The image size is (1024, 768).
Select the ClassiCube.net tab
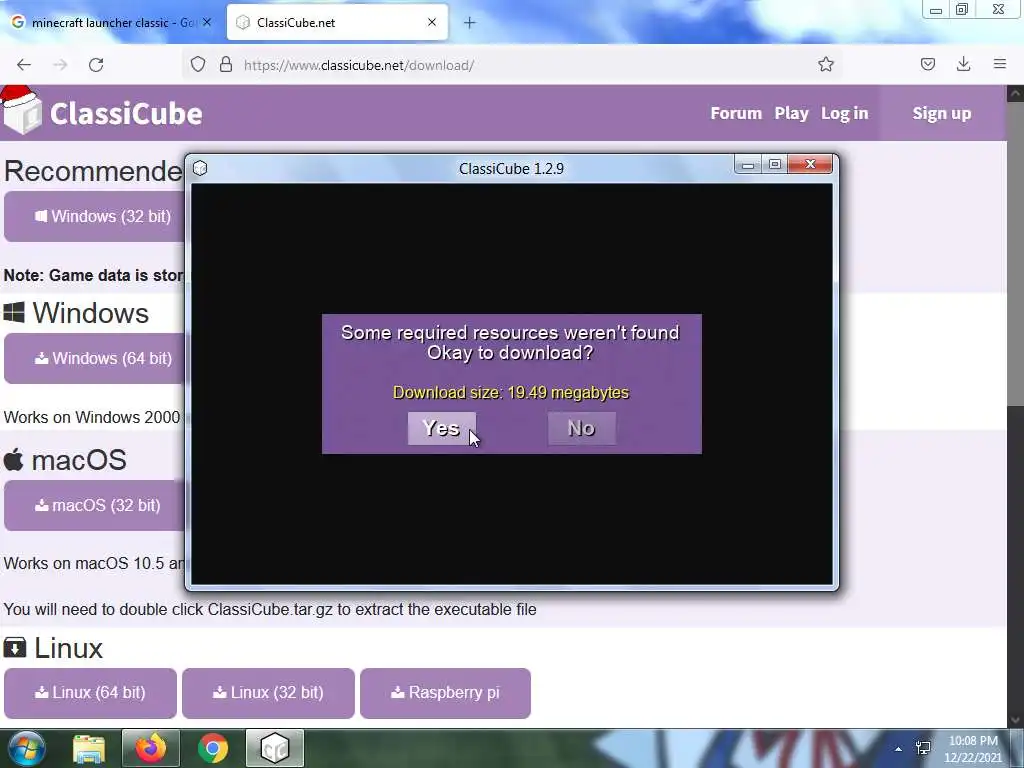[337, 23]
